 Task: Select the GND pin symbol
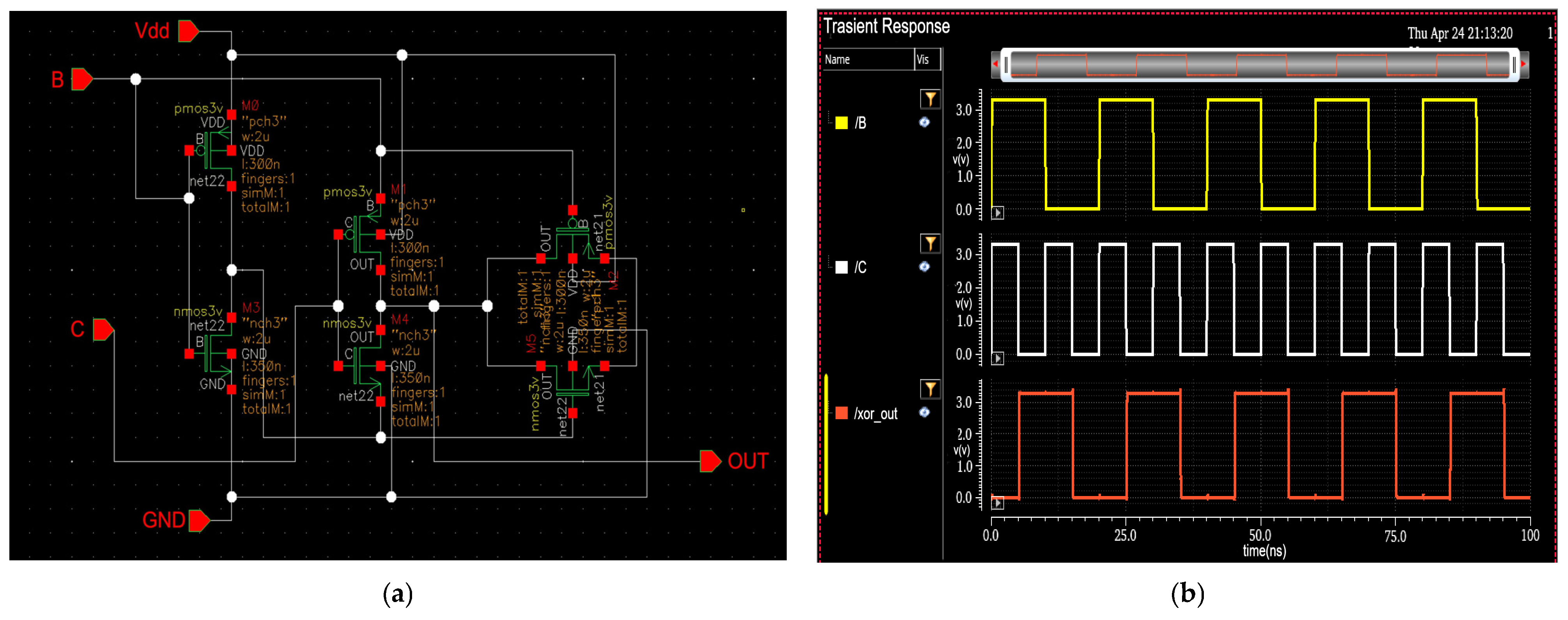pos(199,521)
